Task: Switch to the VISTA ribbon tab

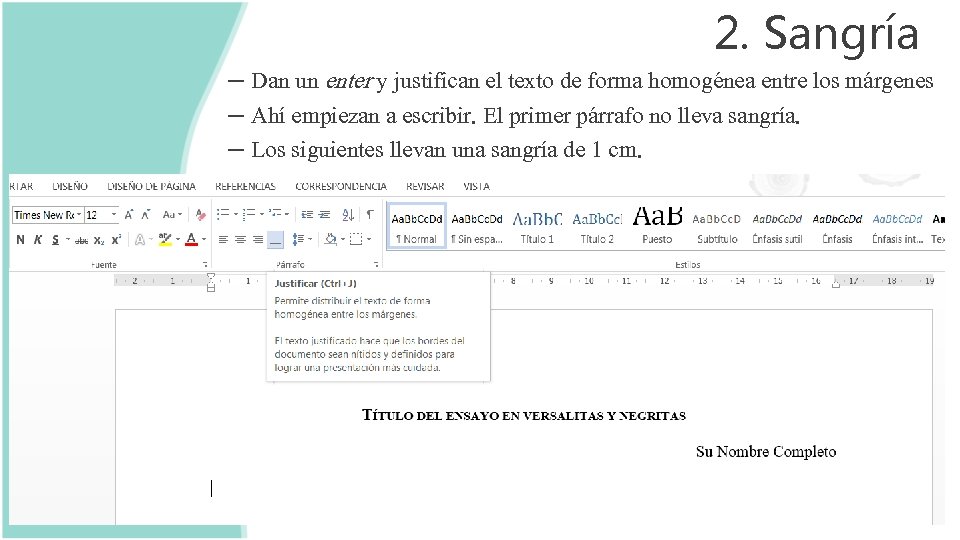Action: click(476, 186)
